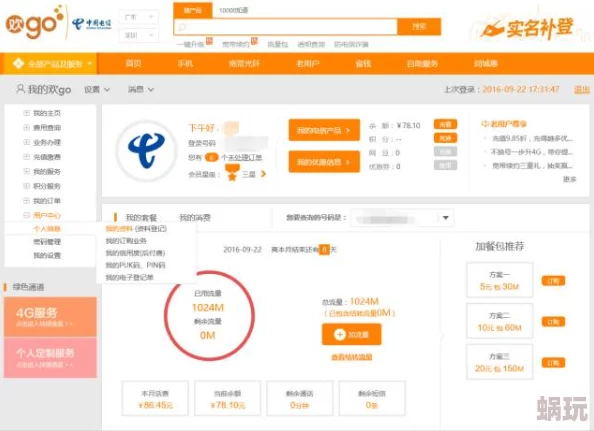Viewport: 594px width, 431px height.
Task: Click the large China Telecom avatar
Action: pos(146,150)
